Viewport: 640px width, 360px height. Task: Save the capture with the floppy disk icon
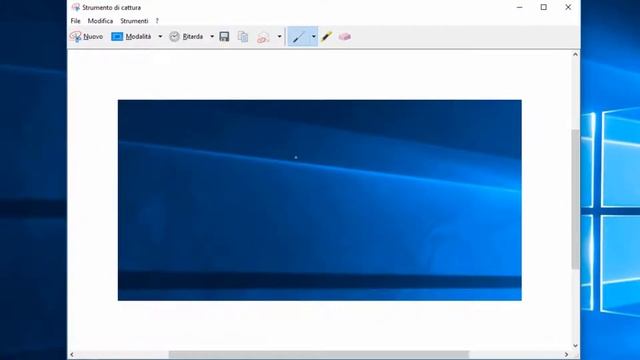coord(224,37)
